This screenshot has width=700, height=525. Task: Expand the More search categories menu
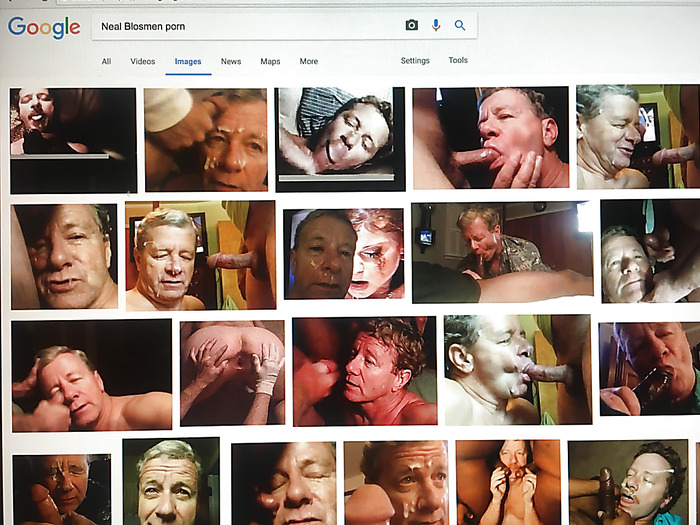(308, 62)
